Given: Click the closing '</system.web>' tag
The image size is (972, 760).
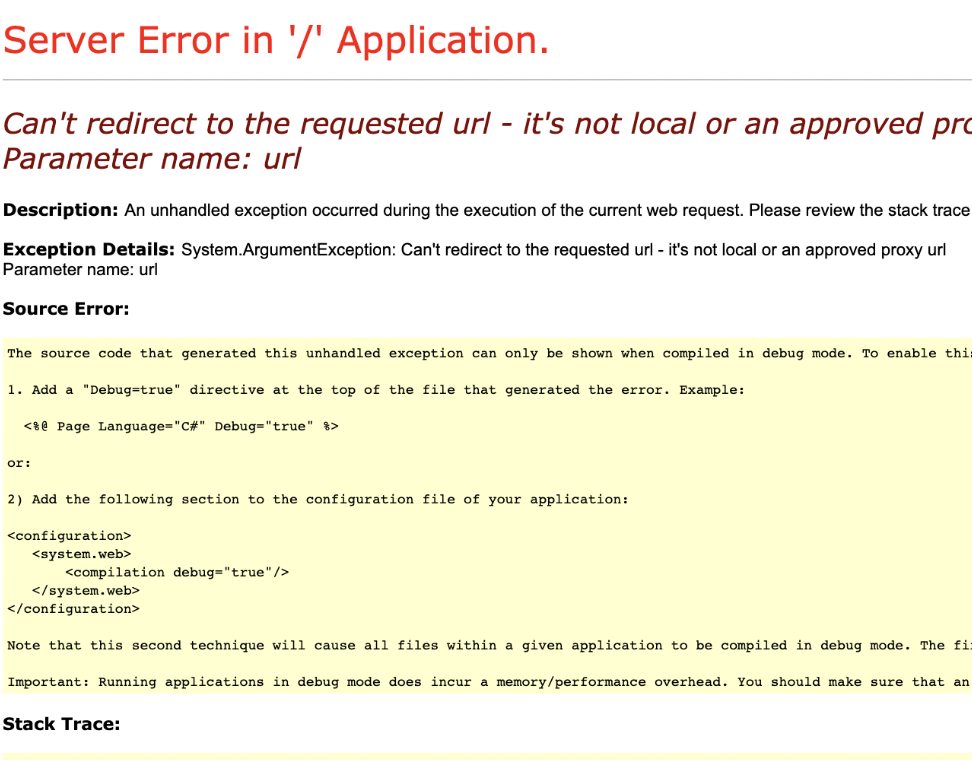Looking at the screenshot, I should click(x=85, y=590).
